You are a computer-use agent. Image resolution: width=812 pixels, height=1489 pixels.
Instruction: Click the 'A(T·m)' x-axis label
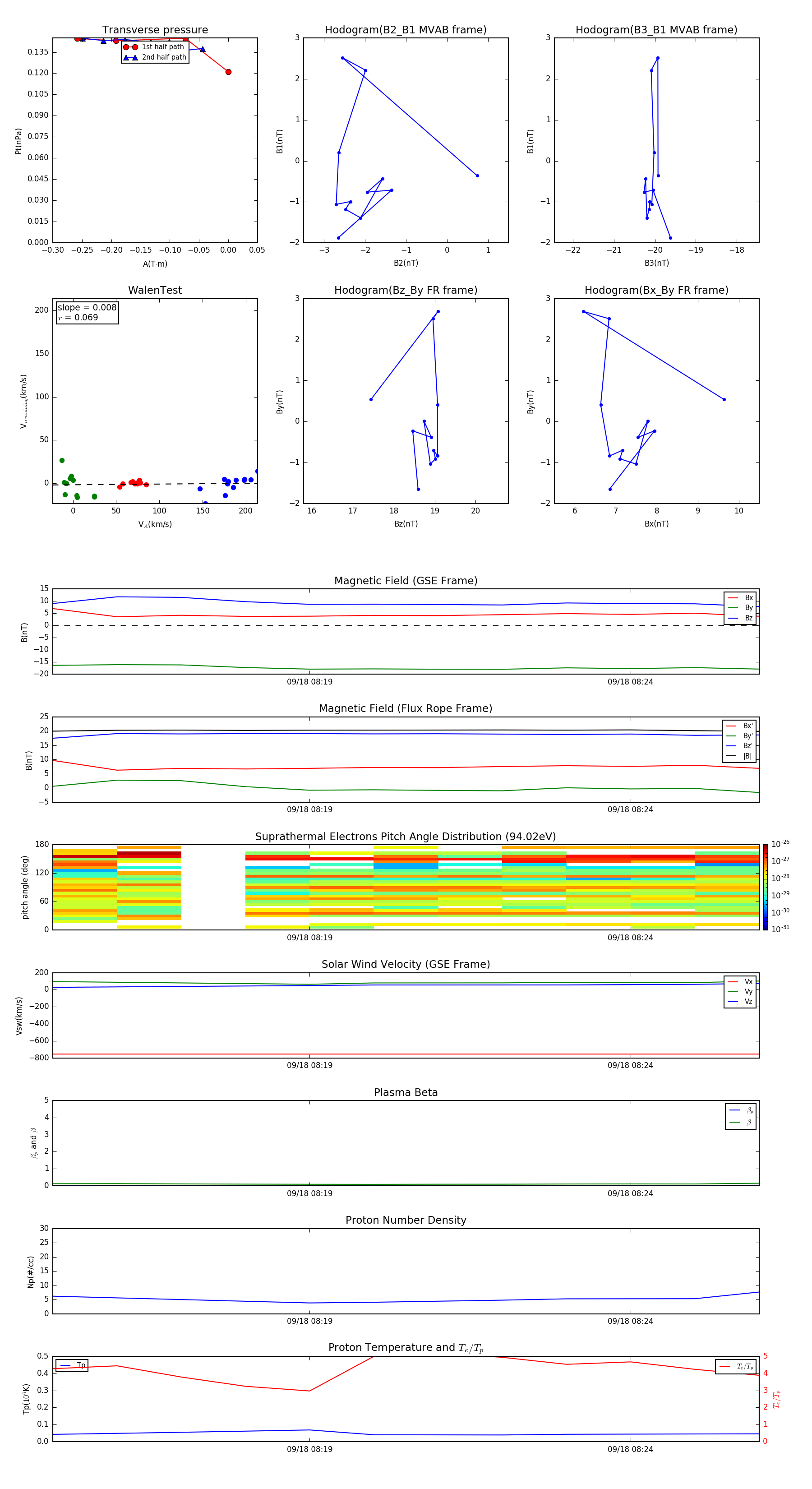(155, 264)
